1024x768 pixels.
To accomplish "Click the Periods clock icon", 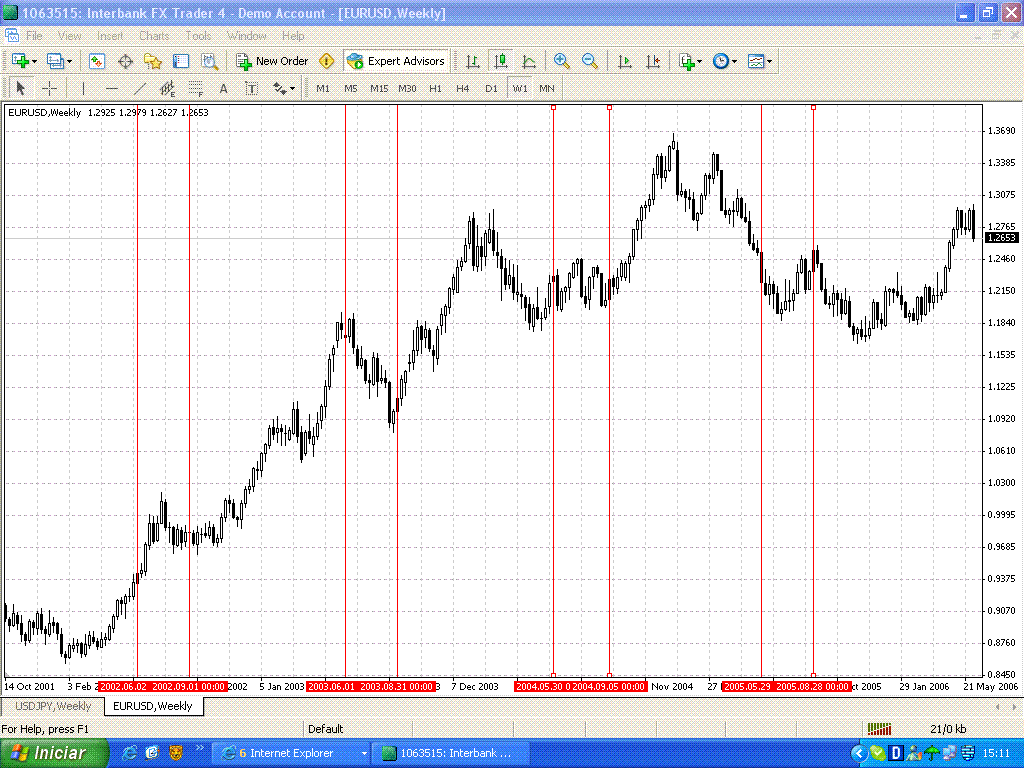I will pos(720,61).
